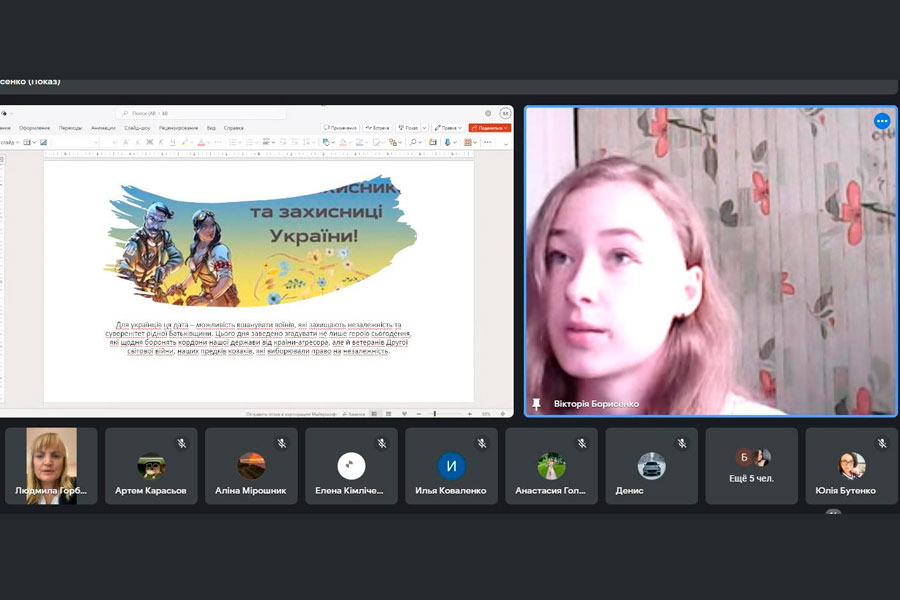900x600 pixels.
Task: Expand the Показ presentation dropdown arrow
Action: click(424, 128)
